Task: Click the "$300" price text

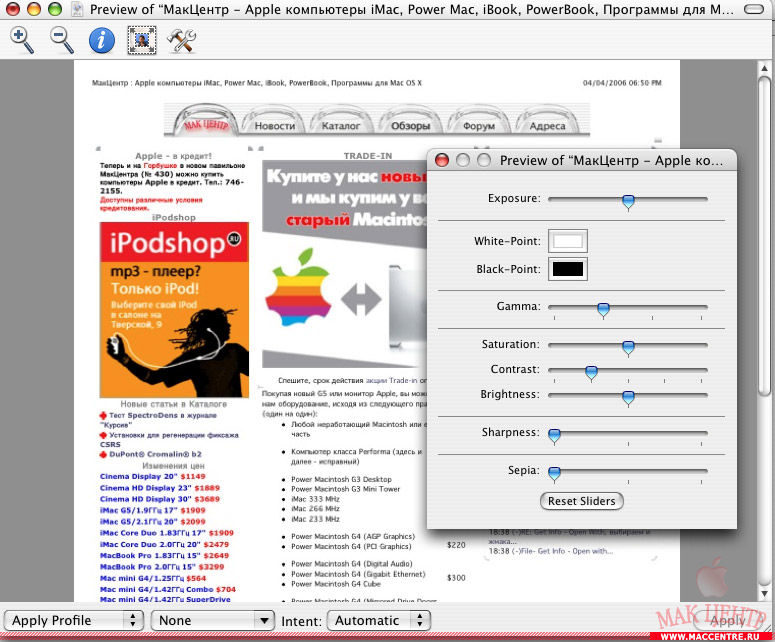Action: click(456, 577)
